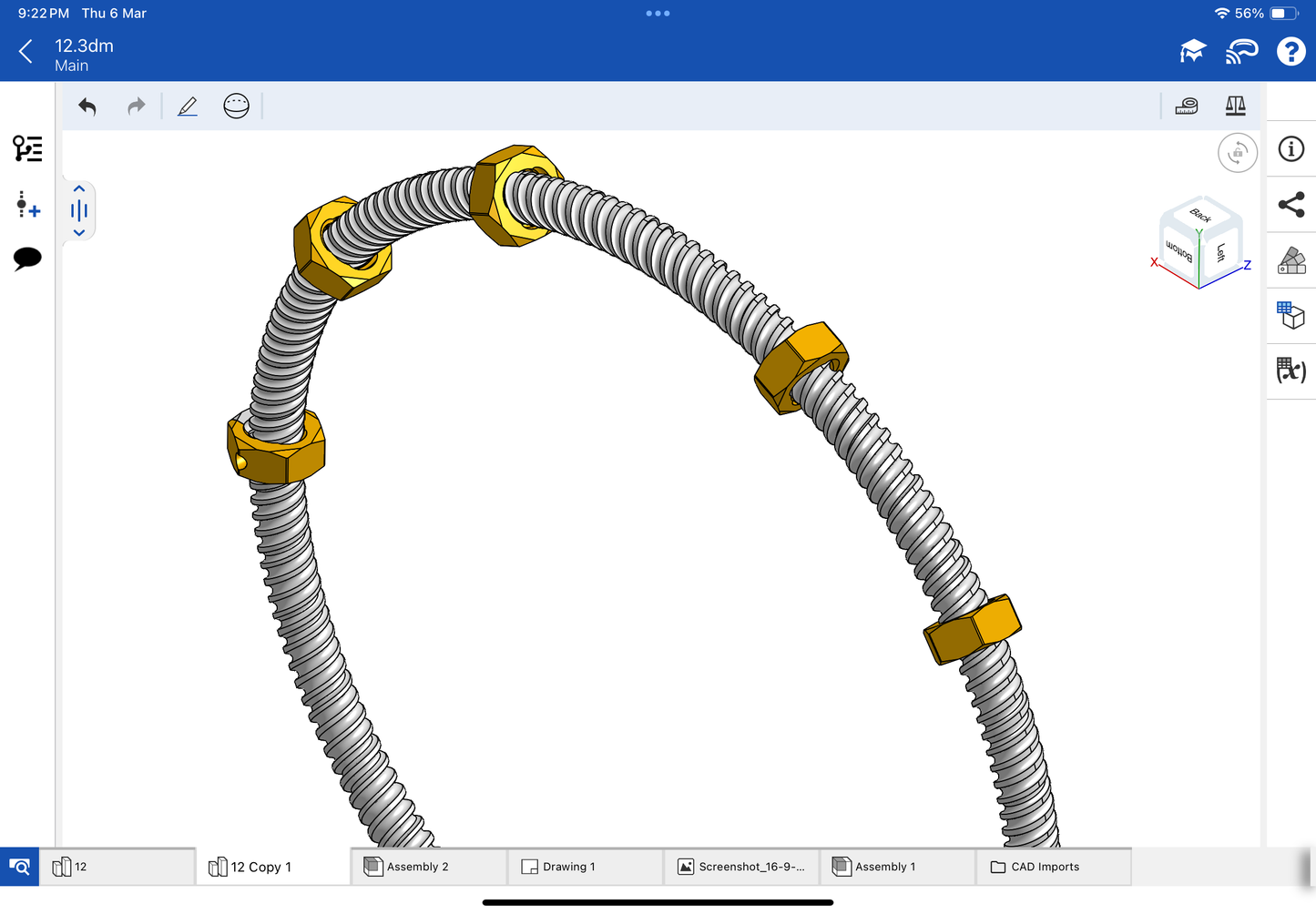The image size is (1316, 914).
Task: Open the feature list panel
Action: tap(27, 148)
